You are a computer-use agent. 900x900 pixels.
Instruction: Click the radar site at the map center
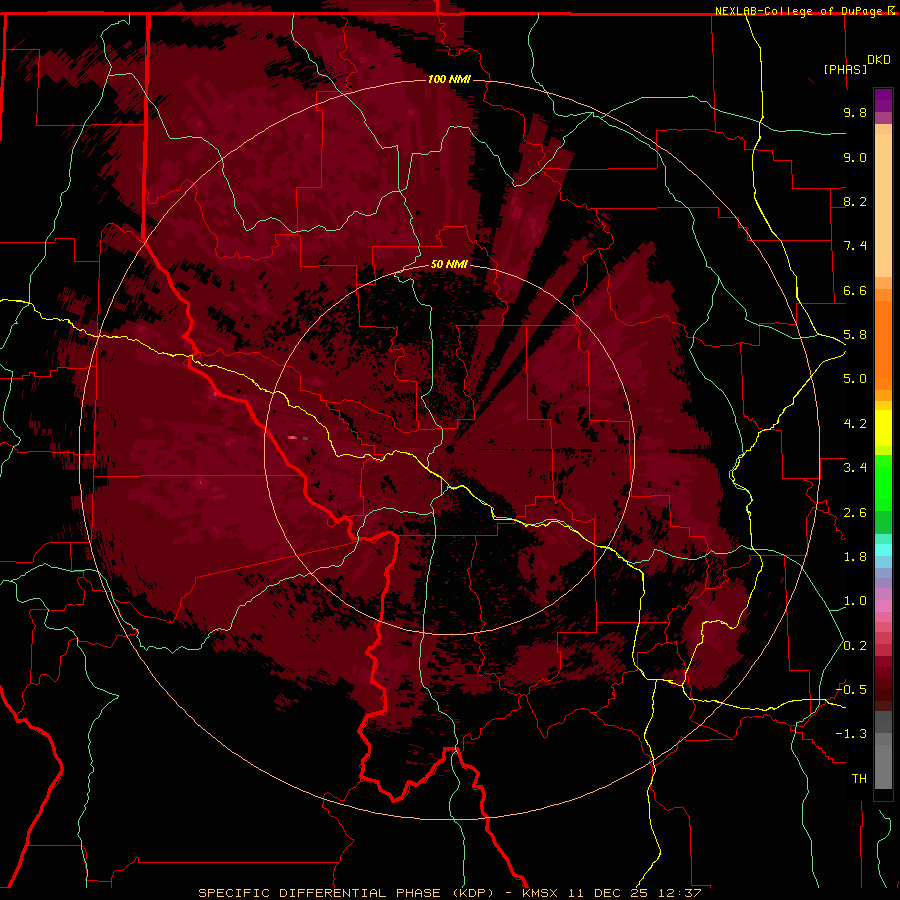point(449,451)
